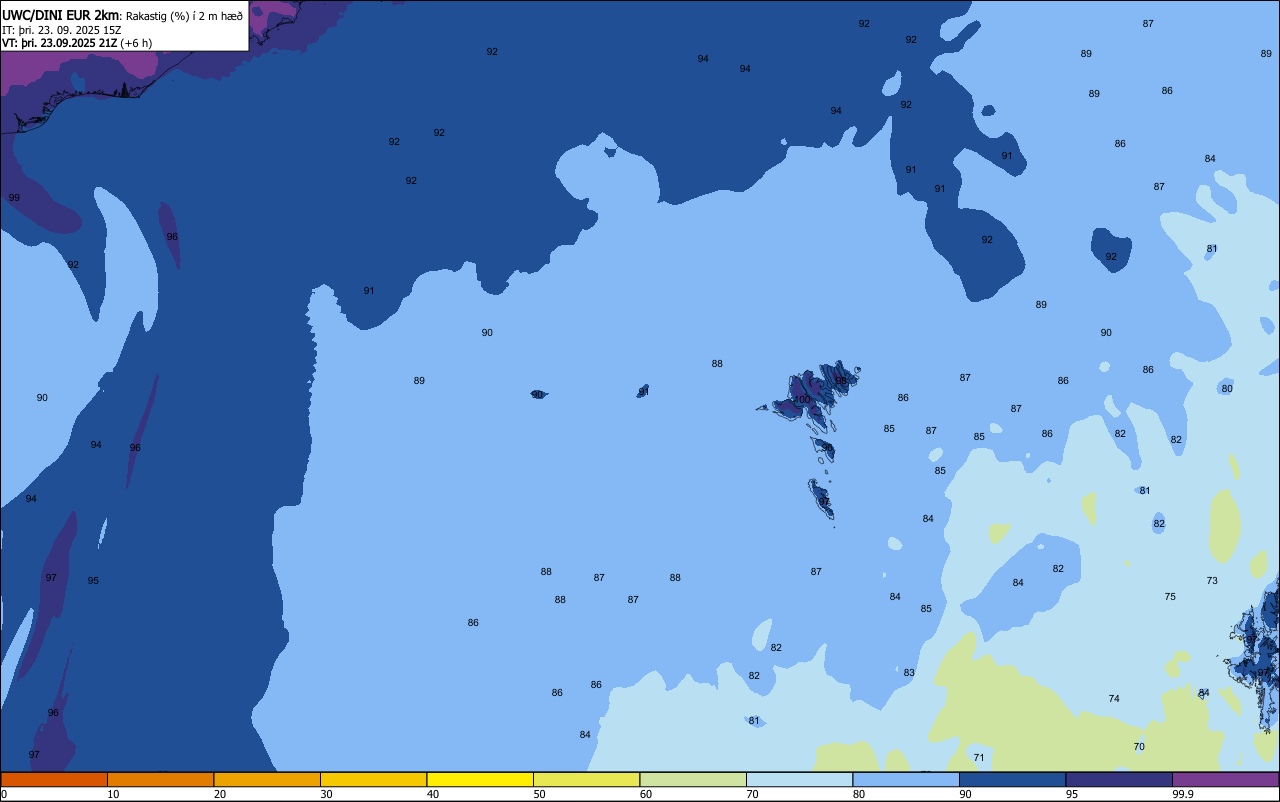Select the 80–90 light blue legend swatch

coord(906,779)
